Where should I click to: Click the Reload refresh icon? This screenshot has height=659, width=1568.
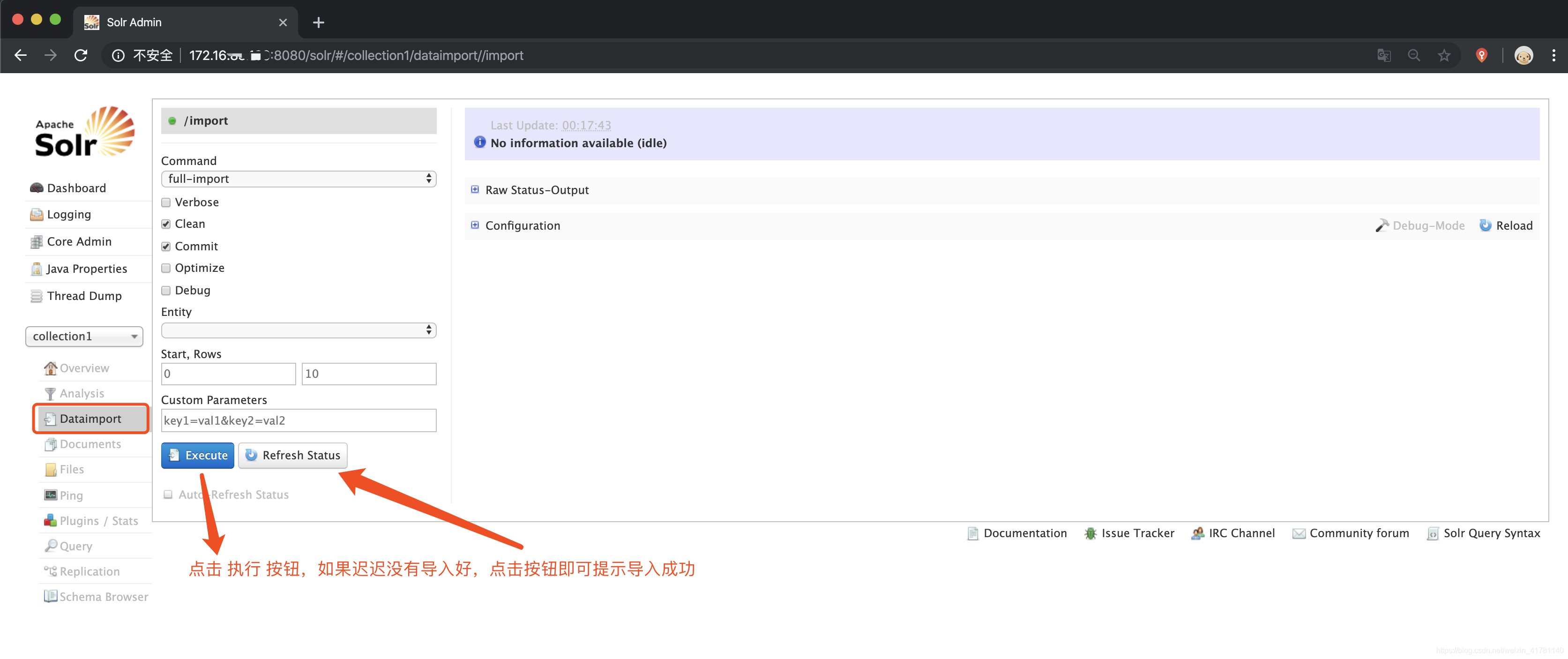pos(1485,225)
